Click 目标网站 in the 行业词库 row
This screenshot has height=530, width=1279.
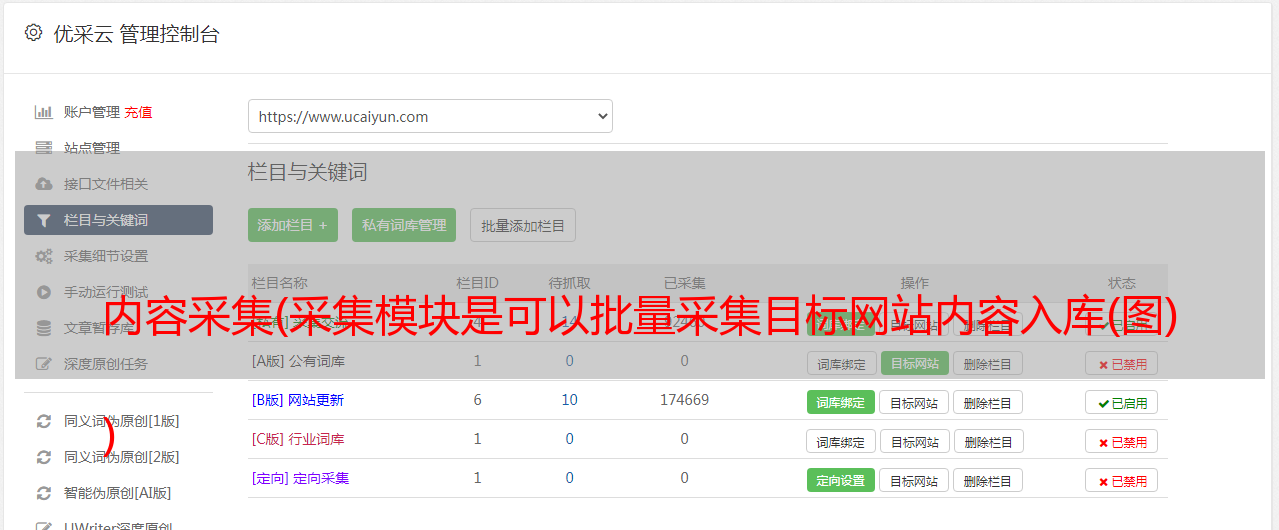914,442
